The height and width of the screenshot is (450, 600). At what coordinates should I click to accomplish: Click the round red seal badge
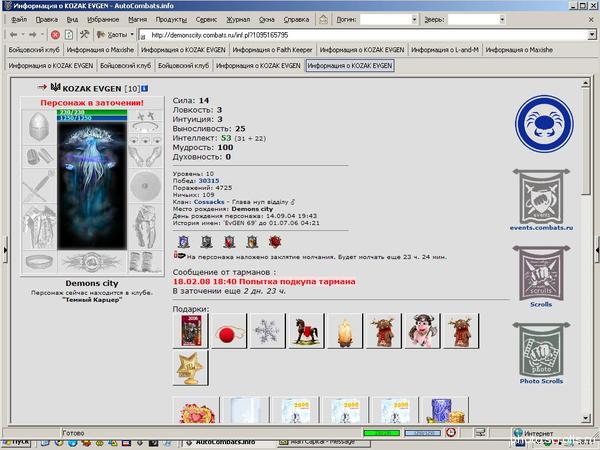point(275,242)
